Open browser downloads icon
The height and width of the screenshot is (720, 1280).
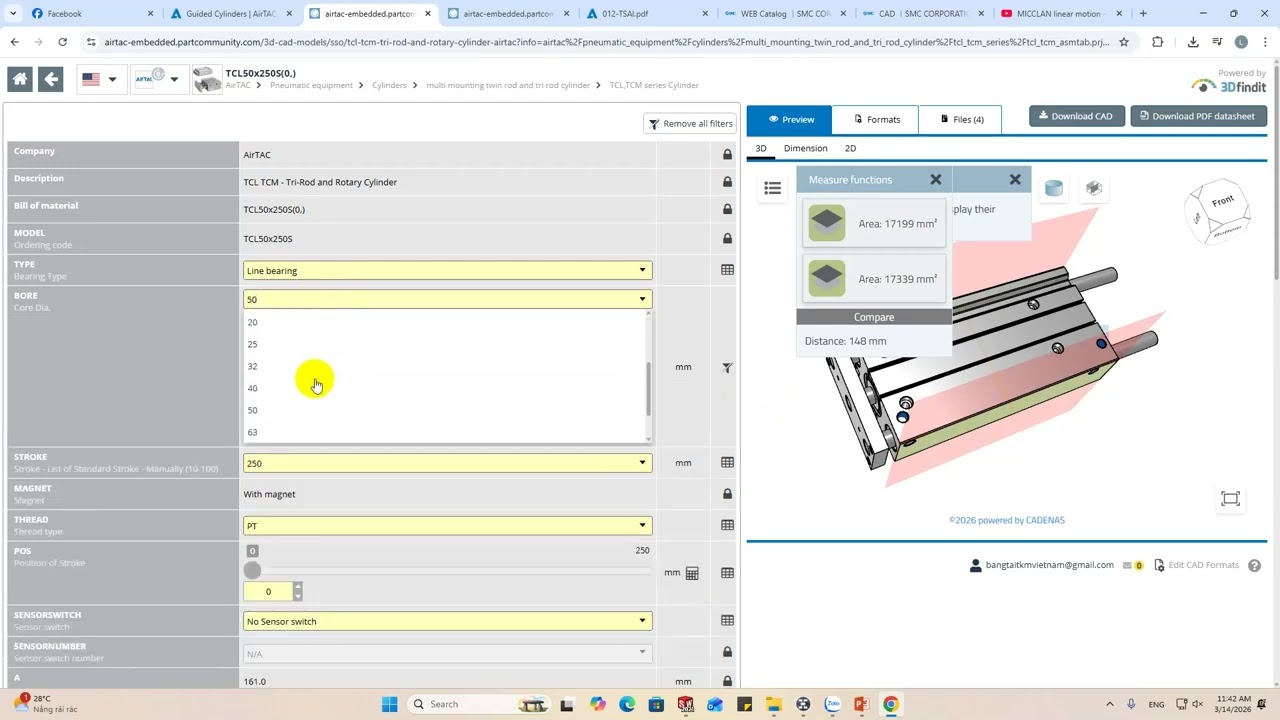click(1193, 42)
